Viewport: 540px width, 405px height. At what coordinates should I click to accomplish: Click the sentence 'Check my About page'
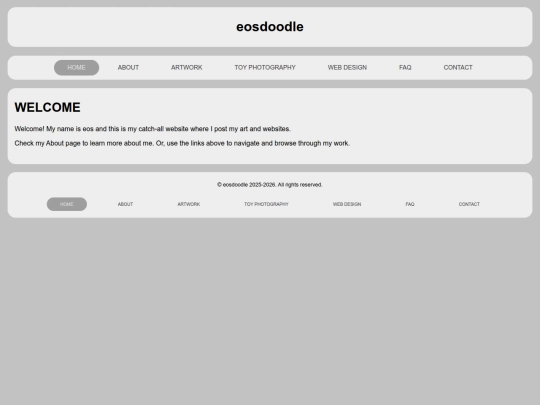[x=182, y=143]
